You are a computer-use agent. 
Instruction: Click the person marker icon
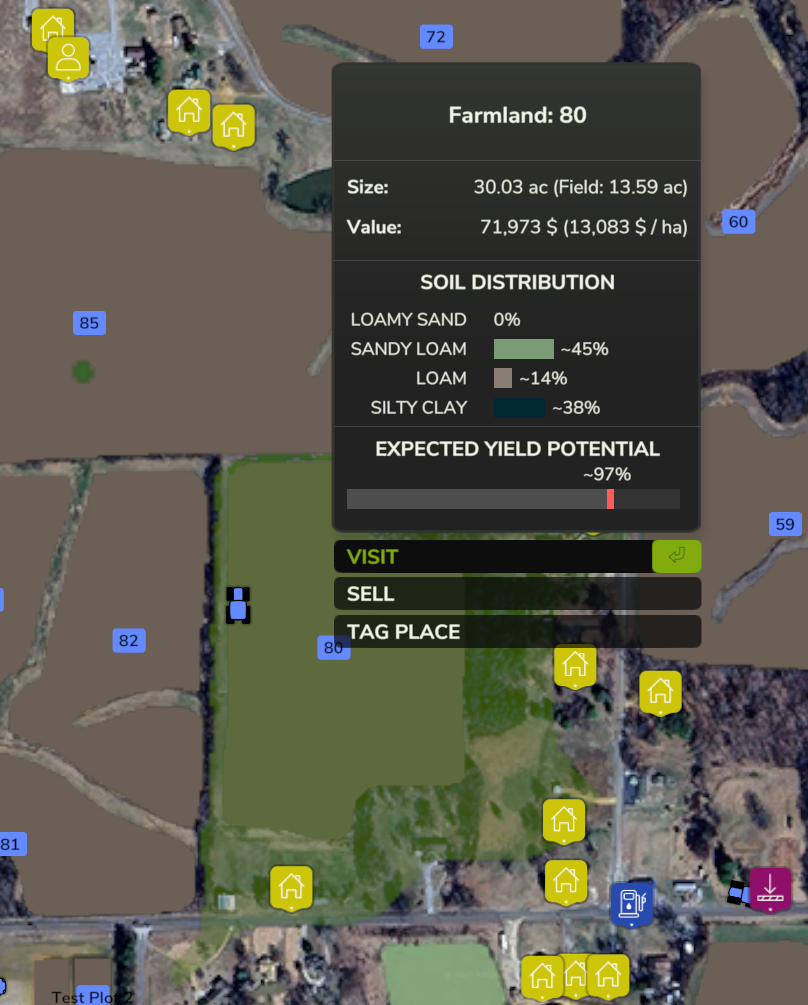[68, 57]
